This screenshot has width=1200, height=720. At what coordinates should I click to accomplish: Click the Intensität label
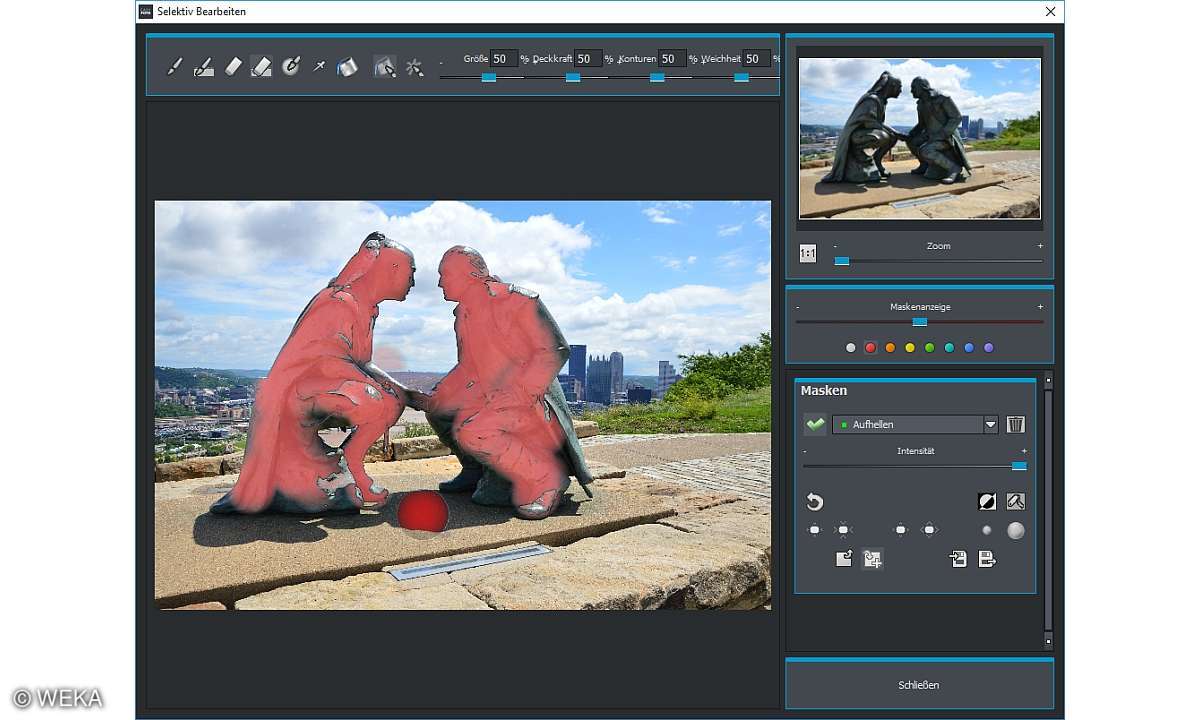coord(916,451)
